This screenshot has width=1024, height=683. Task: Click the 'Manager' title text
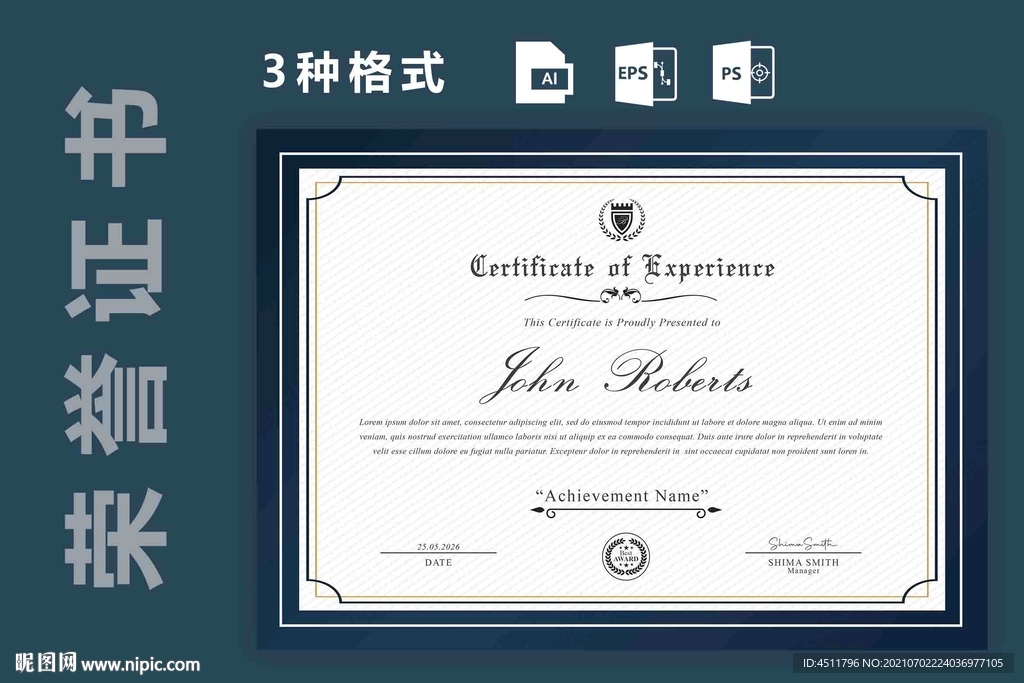(x=803, y=571)
